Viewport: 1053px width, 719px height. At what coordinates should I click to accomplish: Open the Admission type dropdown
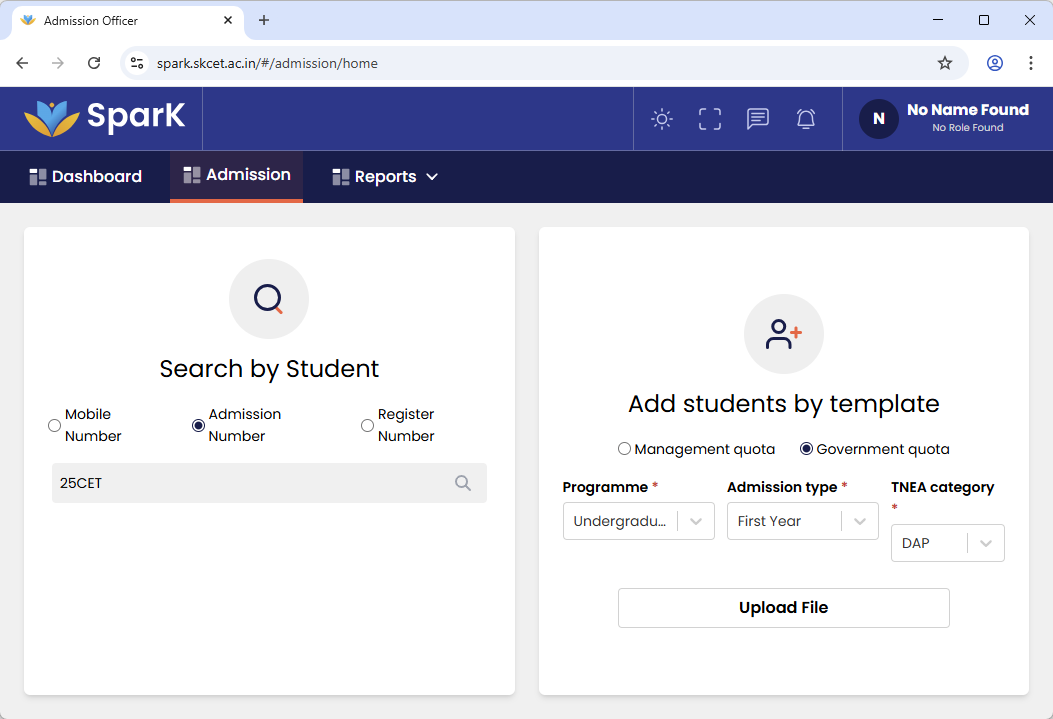(802, 521)
